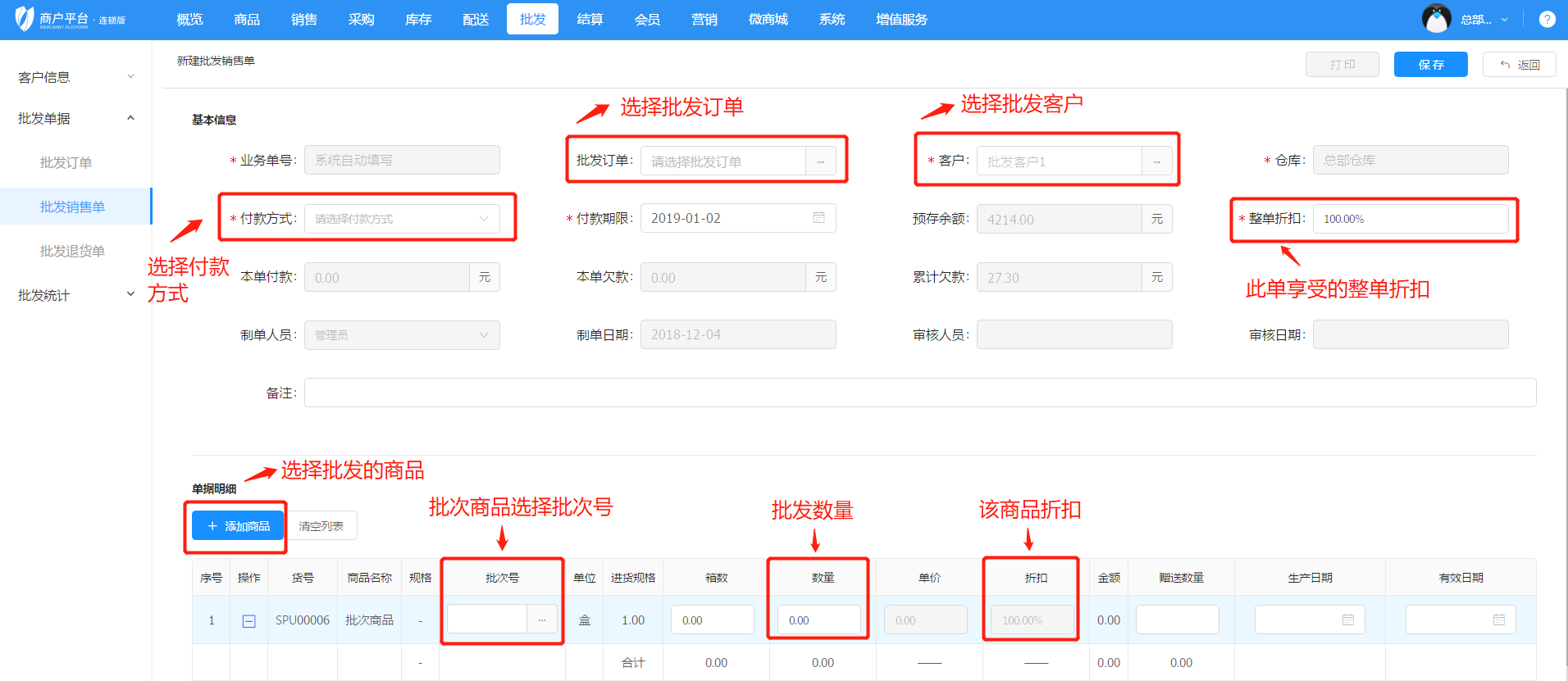The height and width of the screenshot is (681, 1568).
Task: Open the 库存 top menu
Action: coord(418,20)
